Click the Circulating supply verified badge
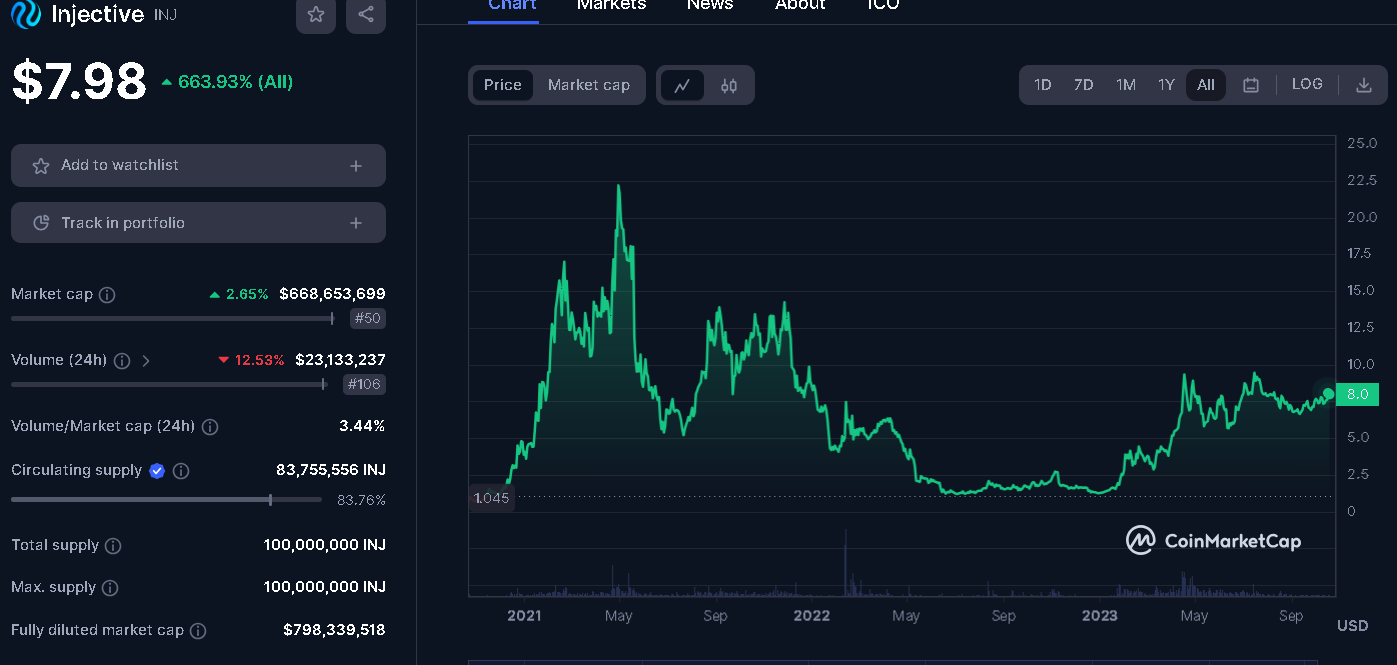The height and width of the screenshot is (665, 1397). (157, 470)
